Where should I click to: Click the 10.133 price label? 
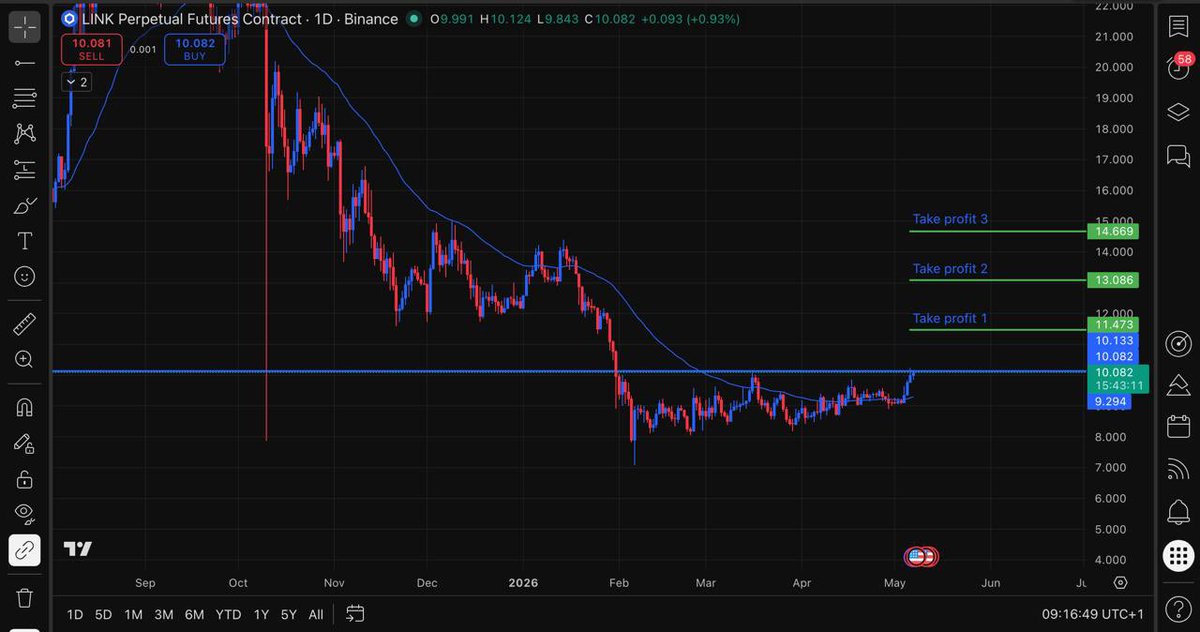coord(1113,341)
